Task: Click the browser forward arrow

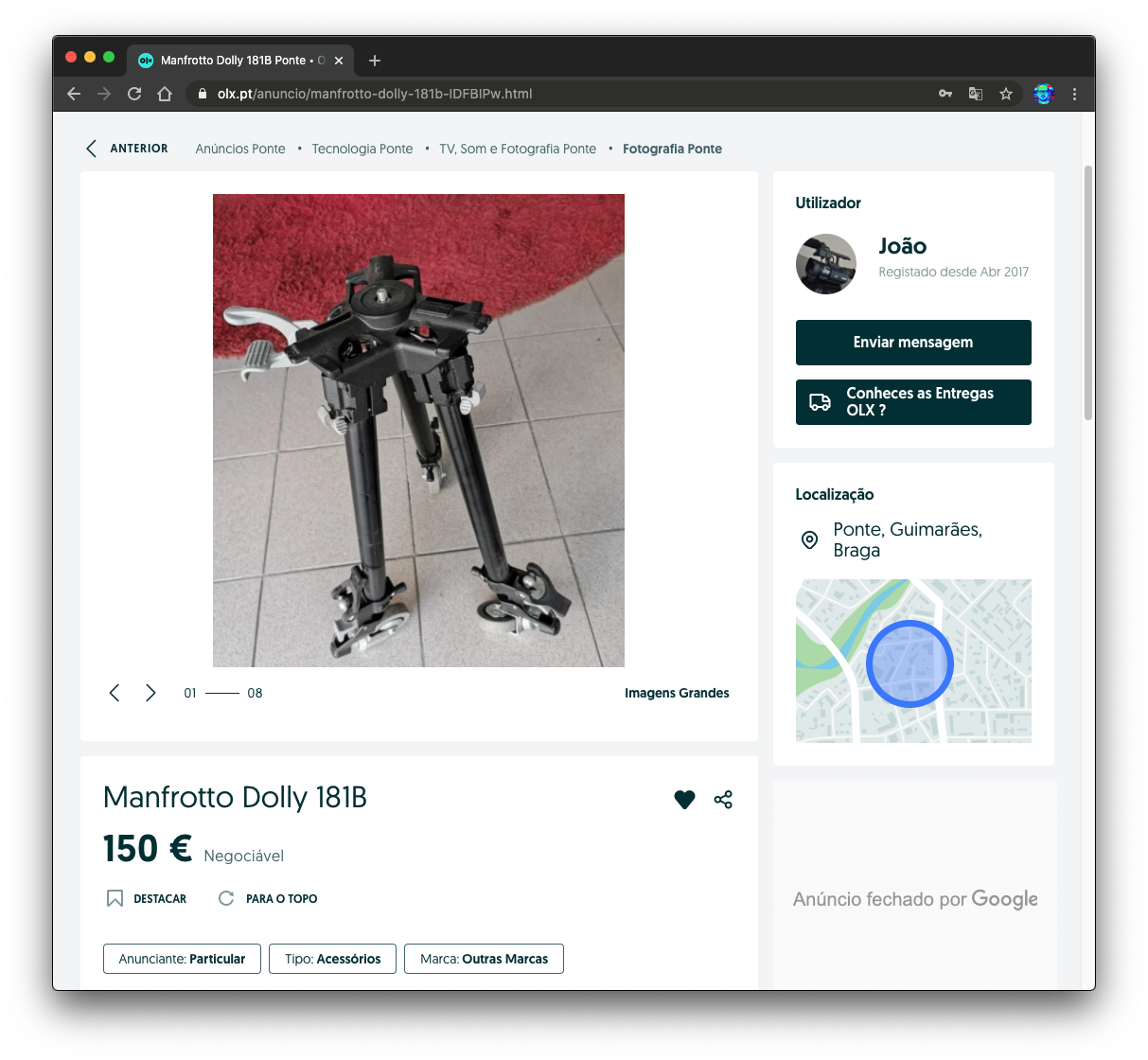Action: [x=104, y=94]
